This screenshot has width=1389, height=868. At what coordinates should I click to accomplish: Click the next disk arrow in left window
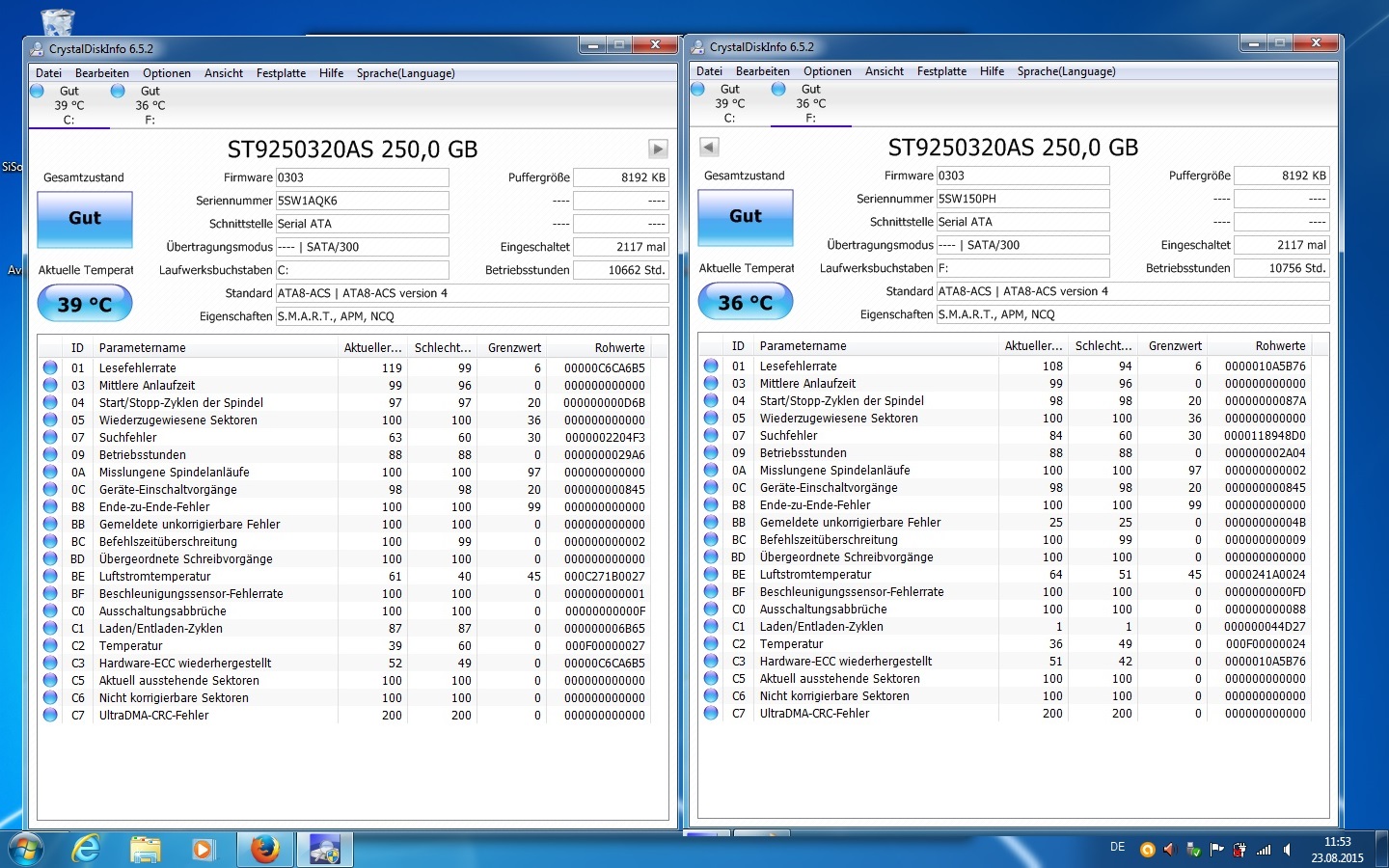coord(658,149)
